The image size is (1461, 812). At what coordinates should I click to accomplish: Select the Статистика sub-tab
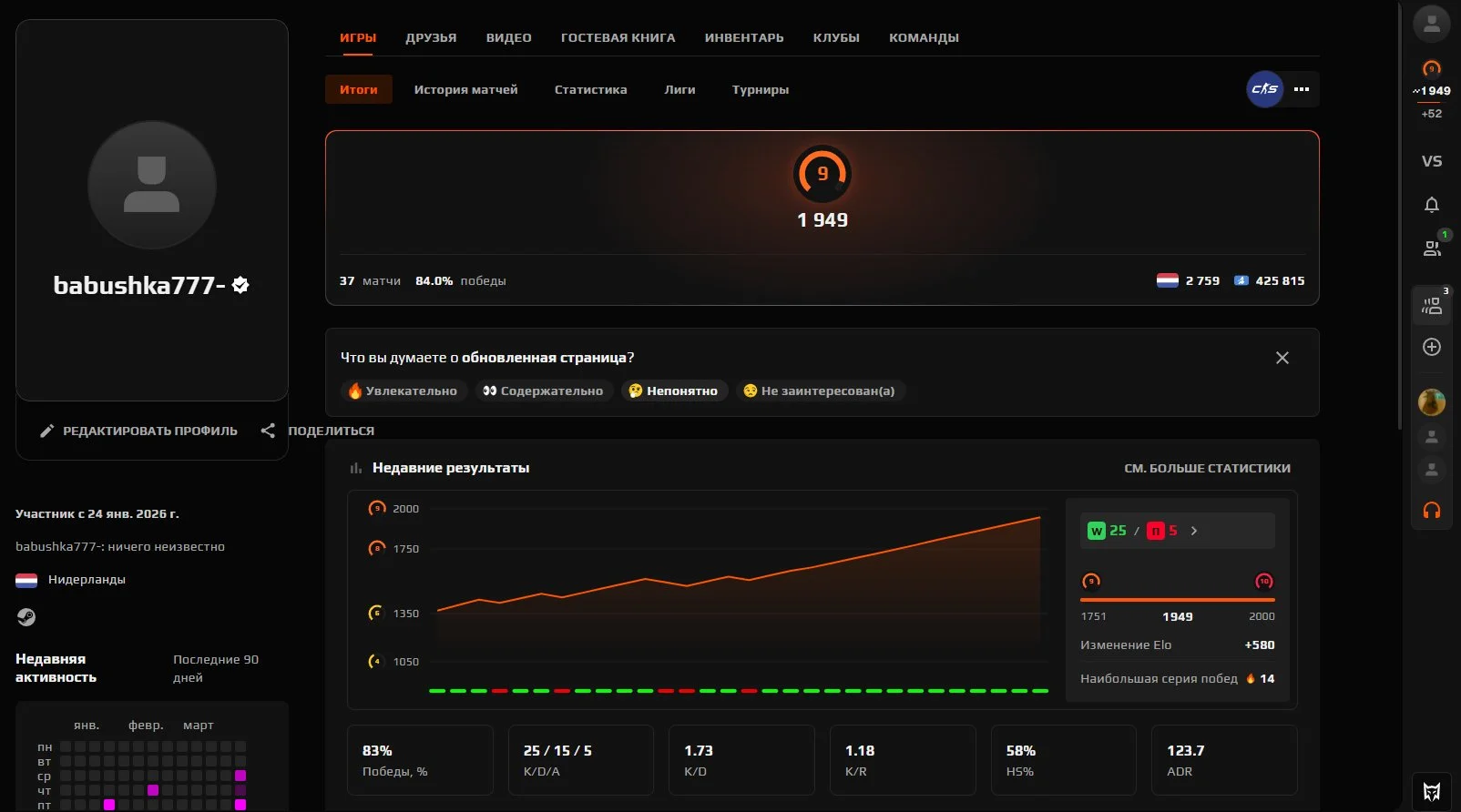point(590,89)
